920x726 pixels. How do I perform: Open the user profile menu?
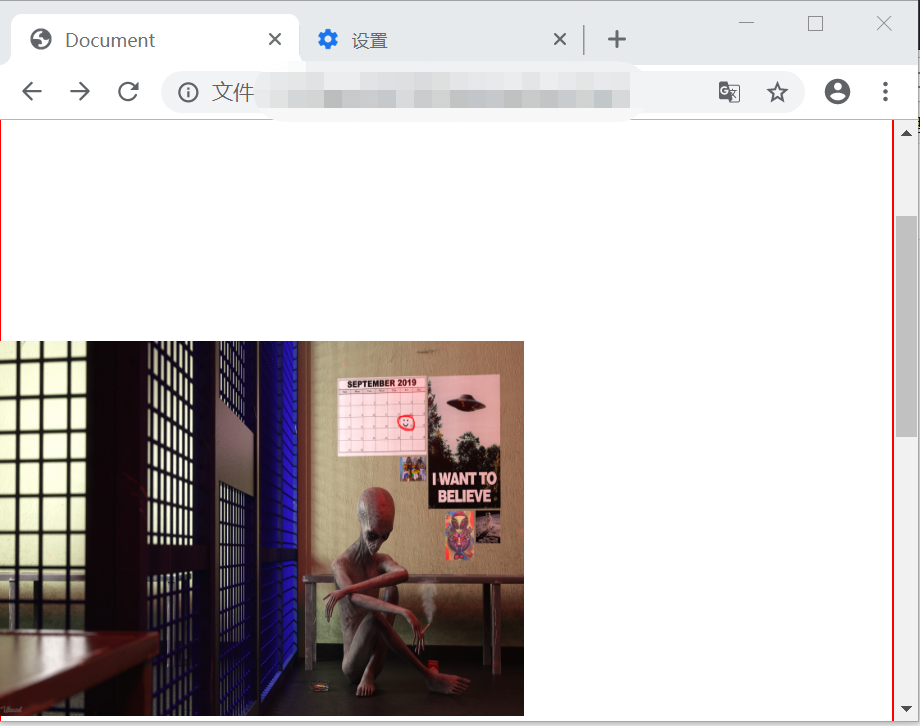[x=837, y=92]
